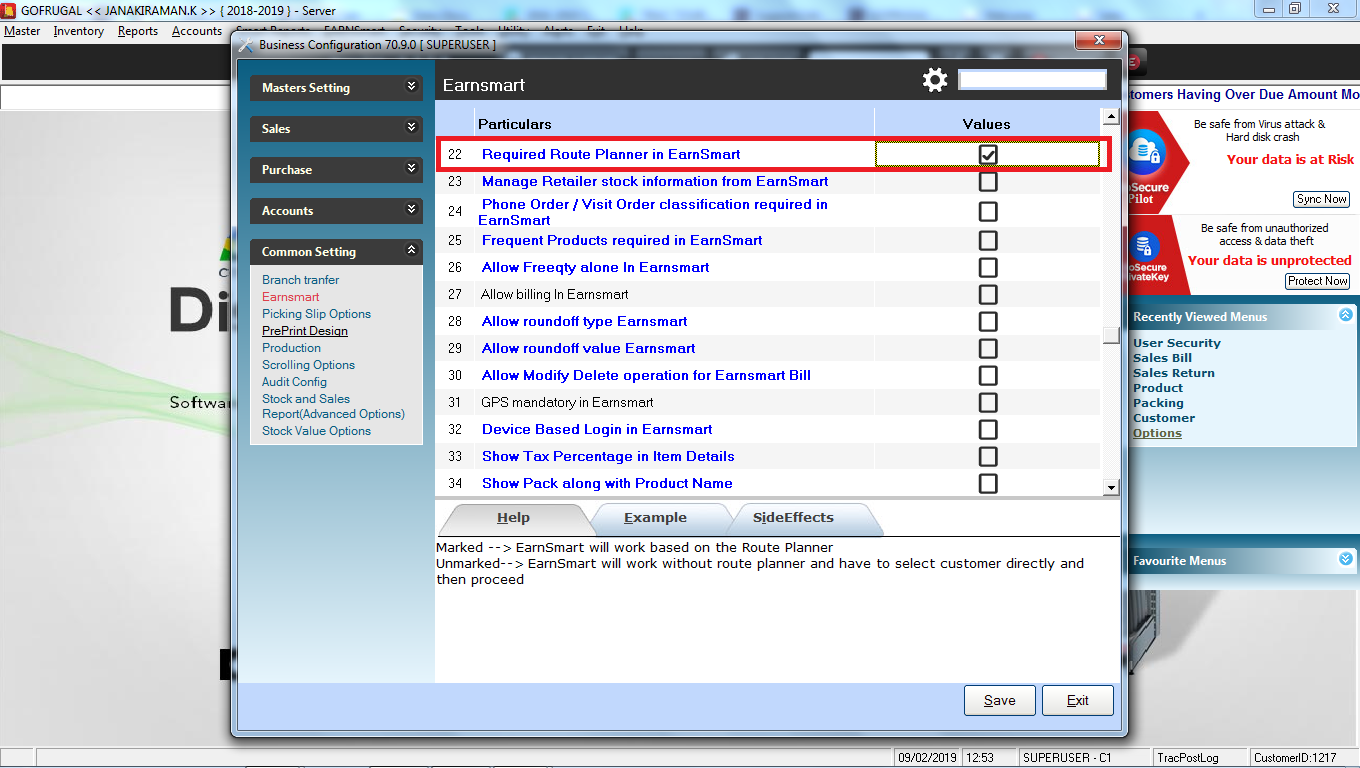The height and width of the screenshot is (768, 1360).
Task: Select Earnsmart in the Common Setting list
Action: (x=291, y=297)
